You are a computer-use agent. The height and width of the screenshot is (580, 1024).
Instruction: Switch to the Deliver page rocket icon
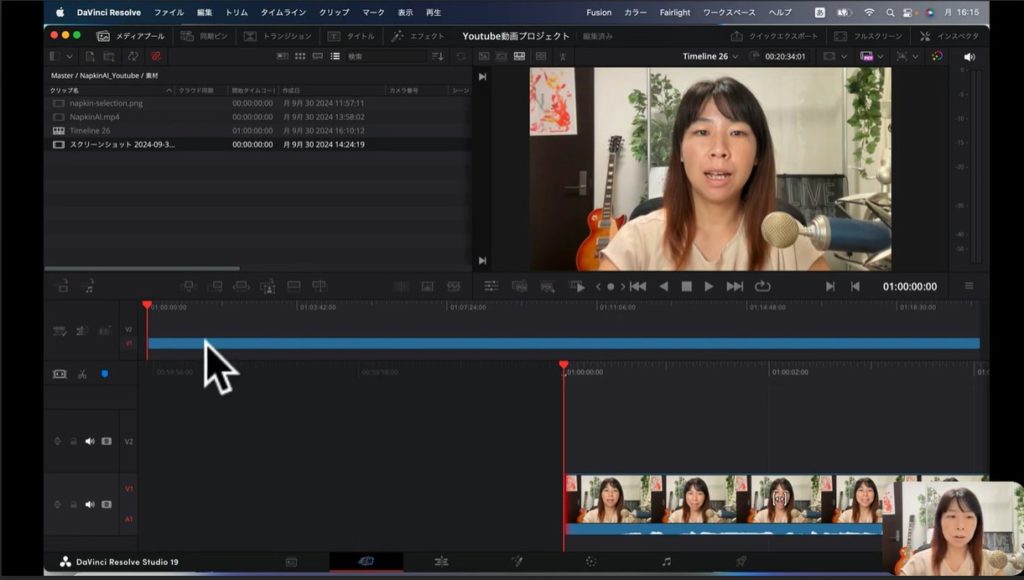coord(741,562)
